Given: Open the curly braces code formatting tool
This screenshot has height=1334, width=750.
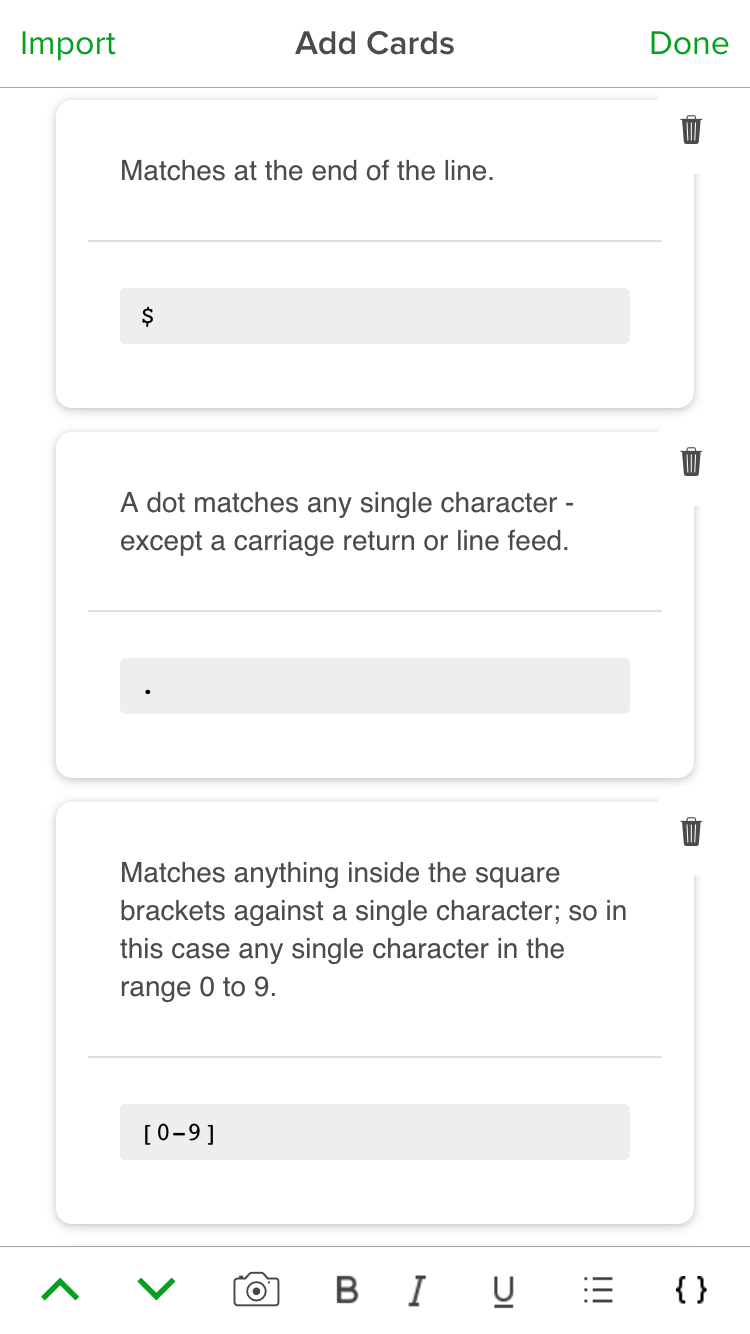Looking at the screenshot, I should [x=689, y=1289].
